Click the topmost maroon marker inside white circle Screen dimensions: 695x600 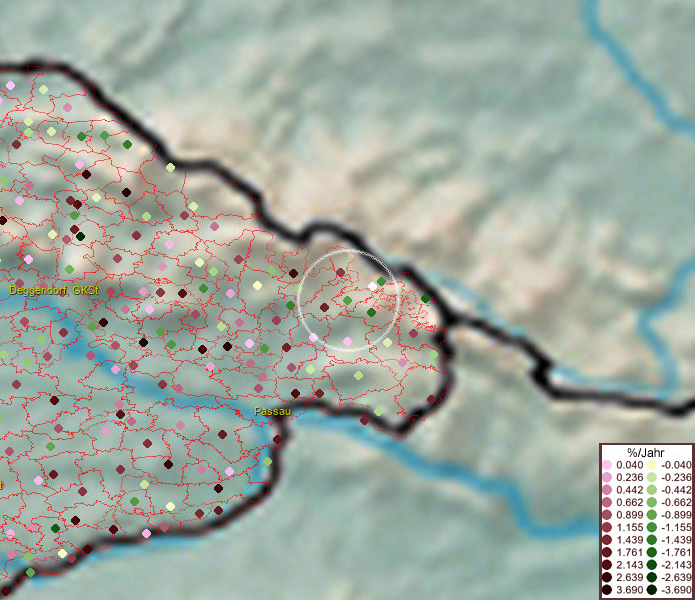340,272
